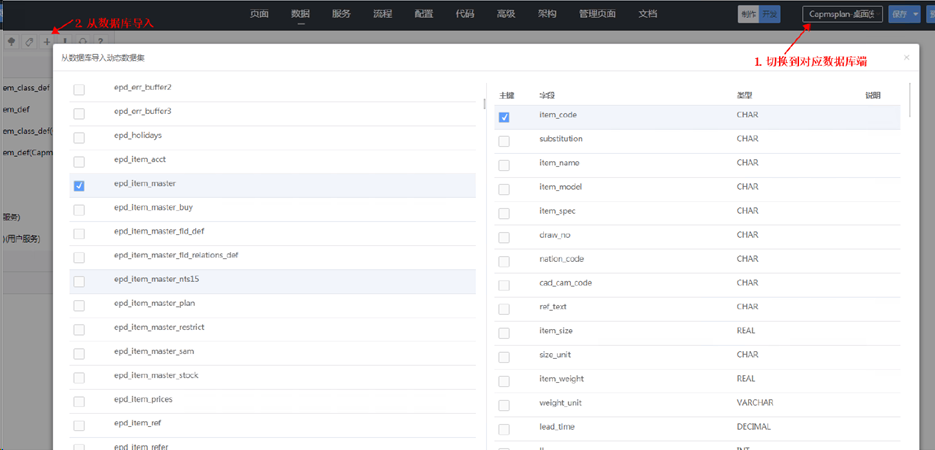Viewport: 935px width, 450px height.
Task: Uncheck the item_code primary key checkbox
Action: 504,117
